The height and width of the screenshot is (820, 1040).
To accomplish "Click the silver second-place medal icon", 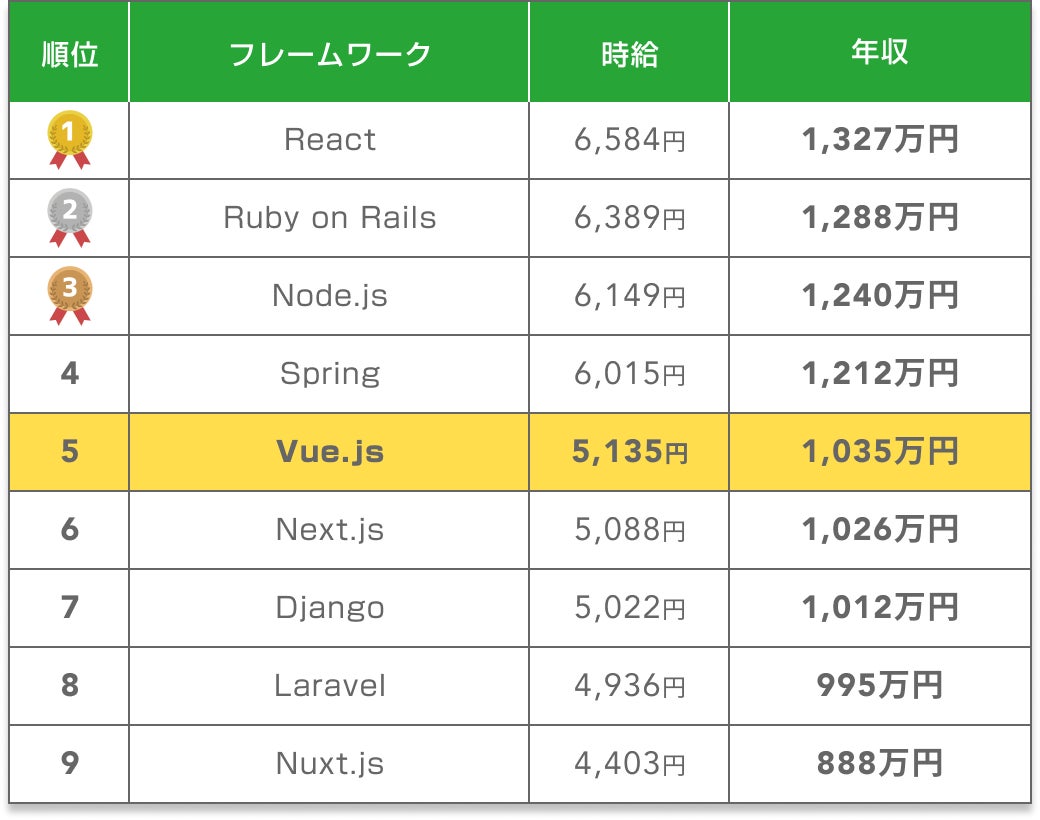I will (70, 217).
